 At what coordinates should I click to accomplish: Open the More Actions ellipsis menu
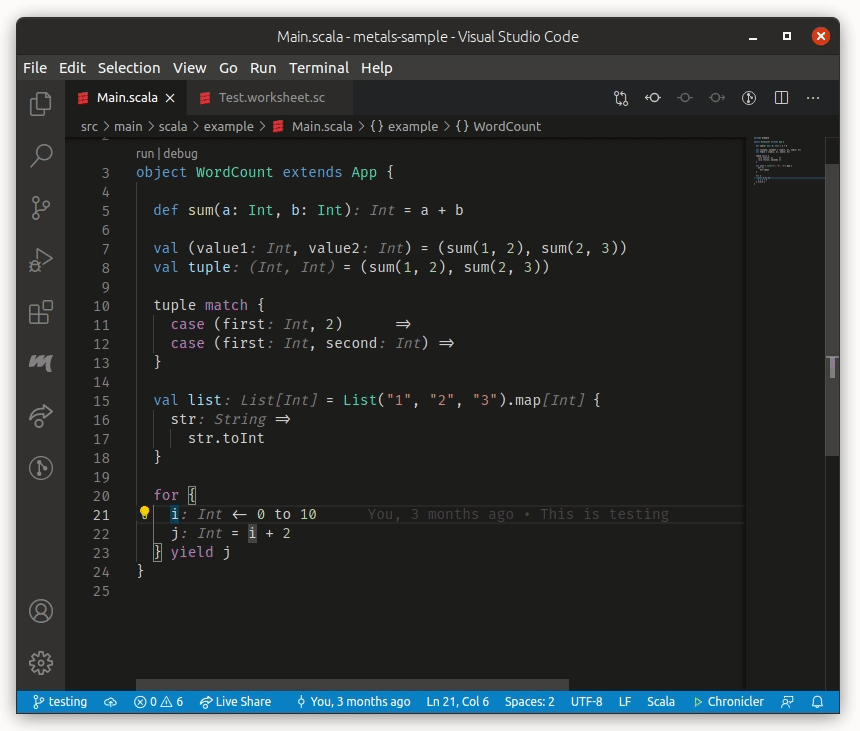(813, 98)
